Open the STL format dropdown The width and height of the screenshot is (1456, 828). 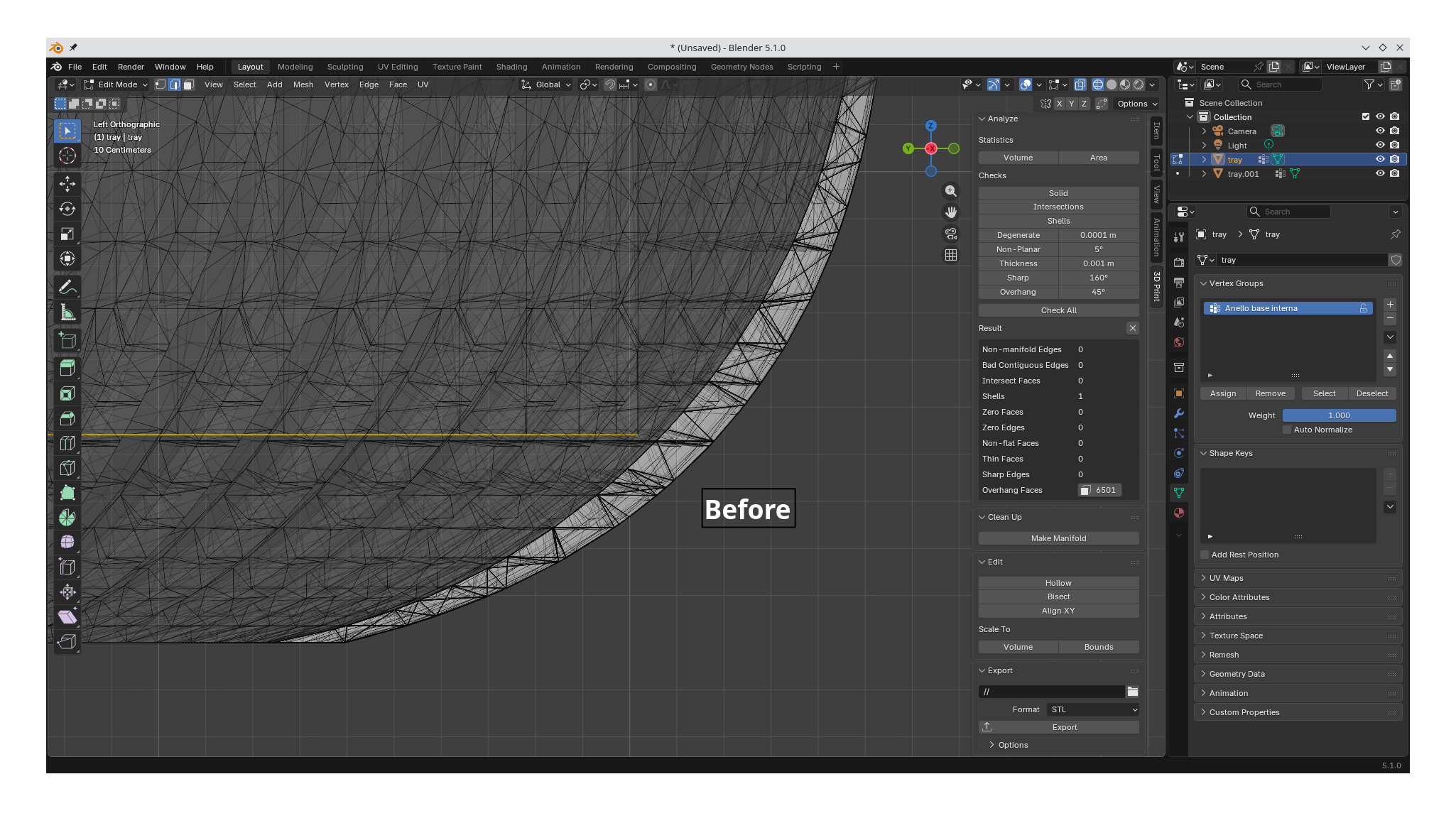tap(1093, 709)
